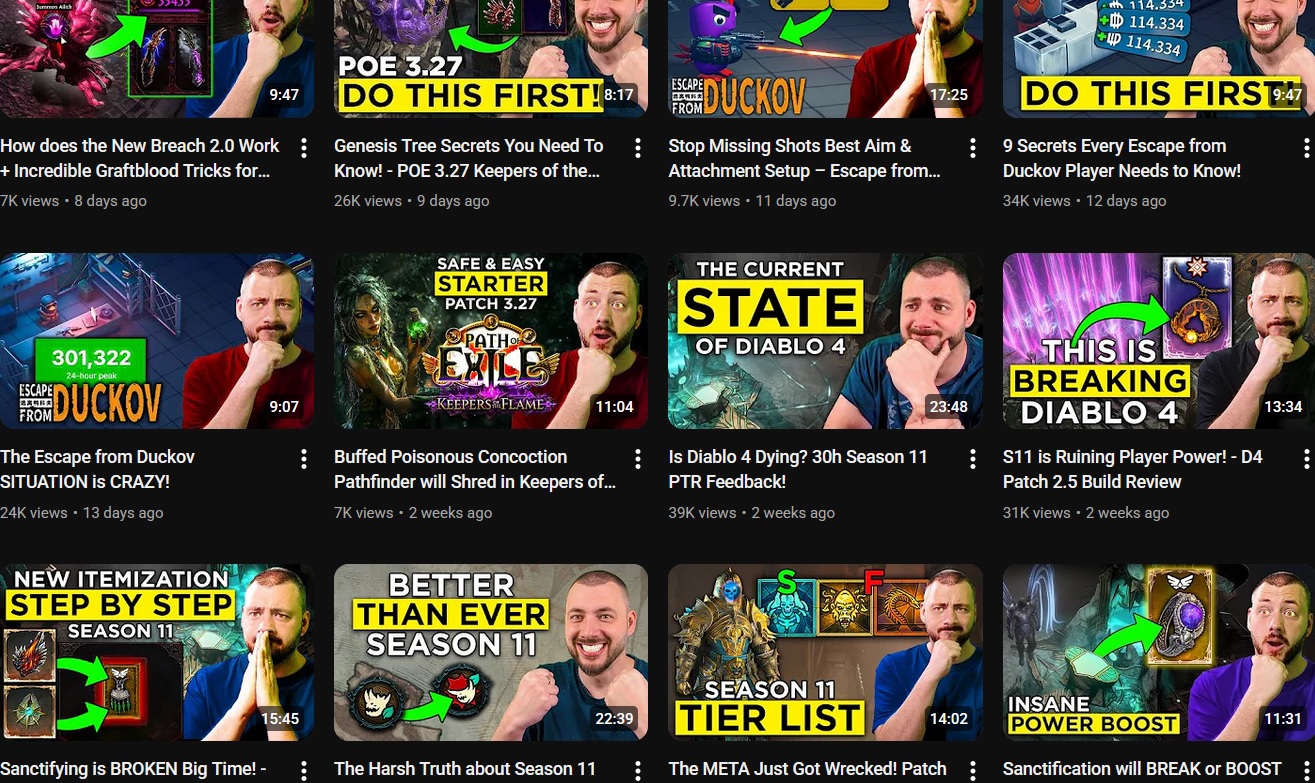Open more actions for Stop Missing Shots video
1315x783 pixels.
coord(972,148)
